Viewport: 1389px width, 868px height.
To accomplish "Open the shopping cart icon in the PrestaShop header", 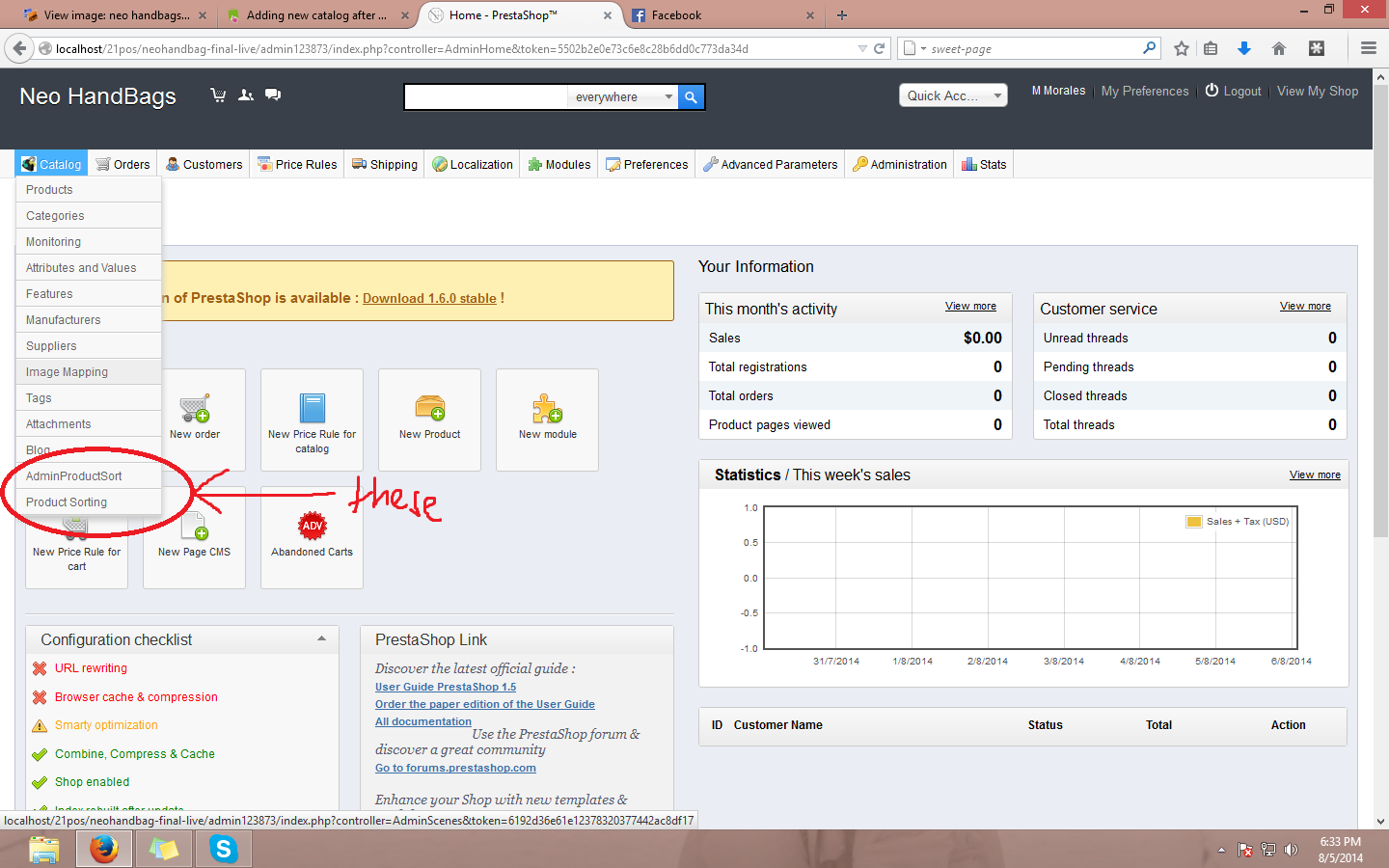I will coord(218,95).
